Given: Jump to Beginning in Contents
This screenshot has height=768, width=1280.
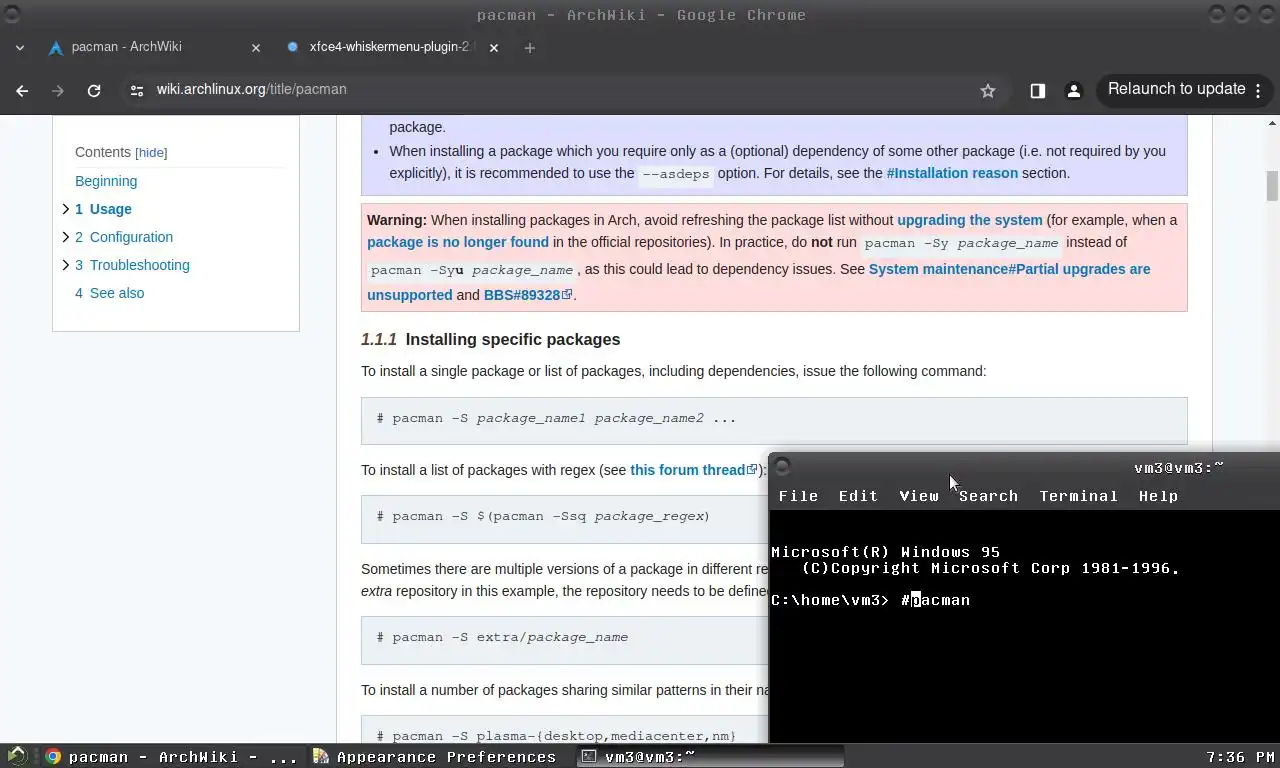Looking at the screenshot, I should tap(106, 181).
